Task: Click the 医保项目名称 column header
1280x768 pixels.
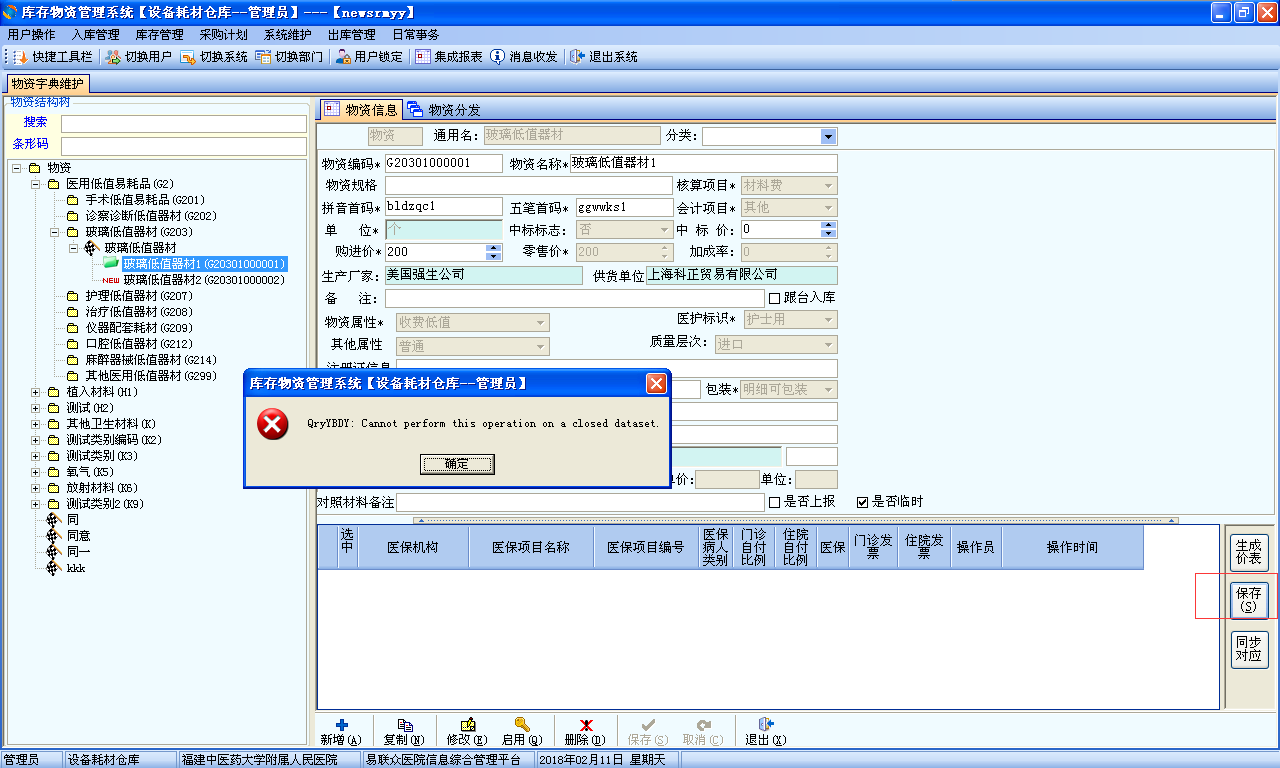Action: (x=530, y=547)
